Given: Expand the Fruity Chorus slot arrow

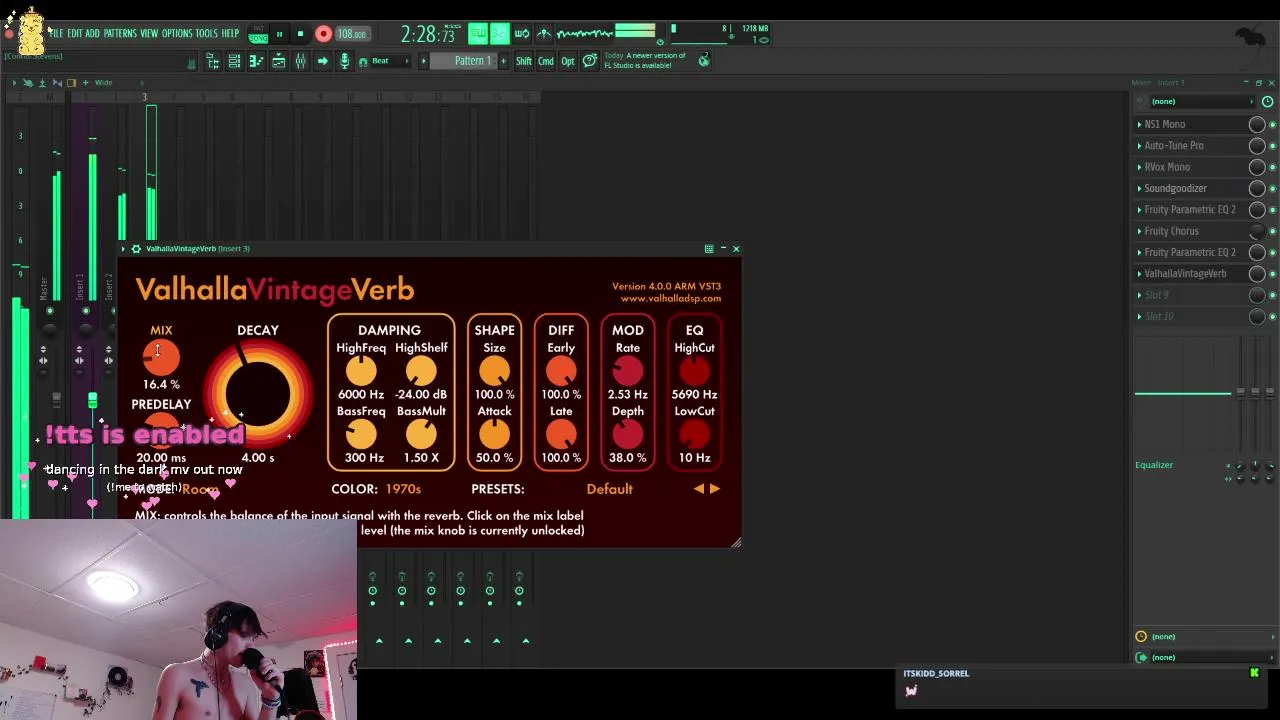Looking at the screenshot, I should (1139, 231).
